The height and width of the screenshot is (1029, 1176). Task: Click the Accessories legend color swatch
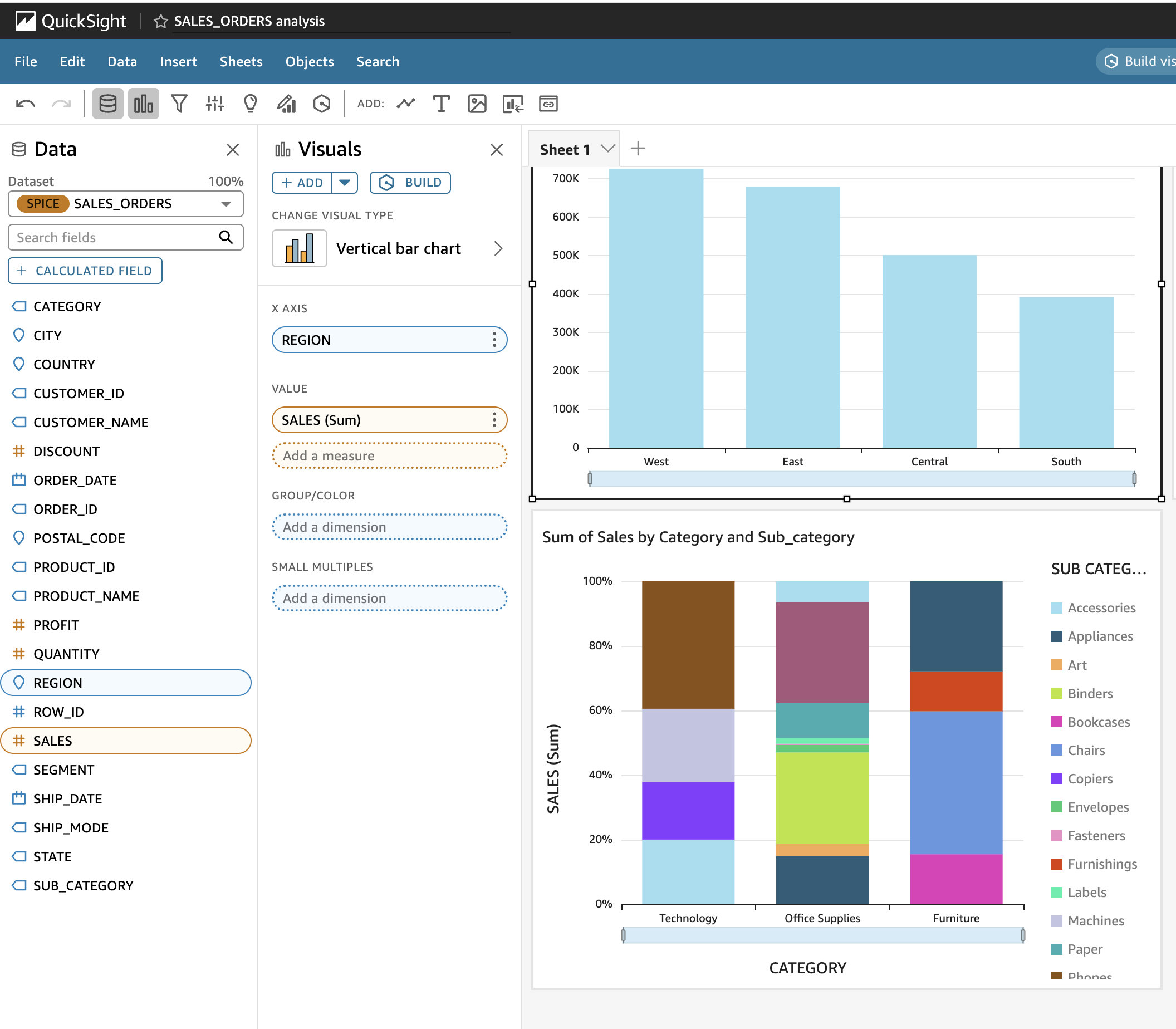(1057, 608)
